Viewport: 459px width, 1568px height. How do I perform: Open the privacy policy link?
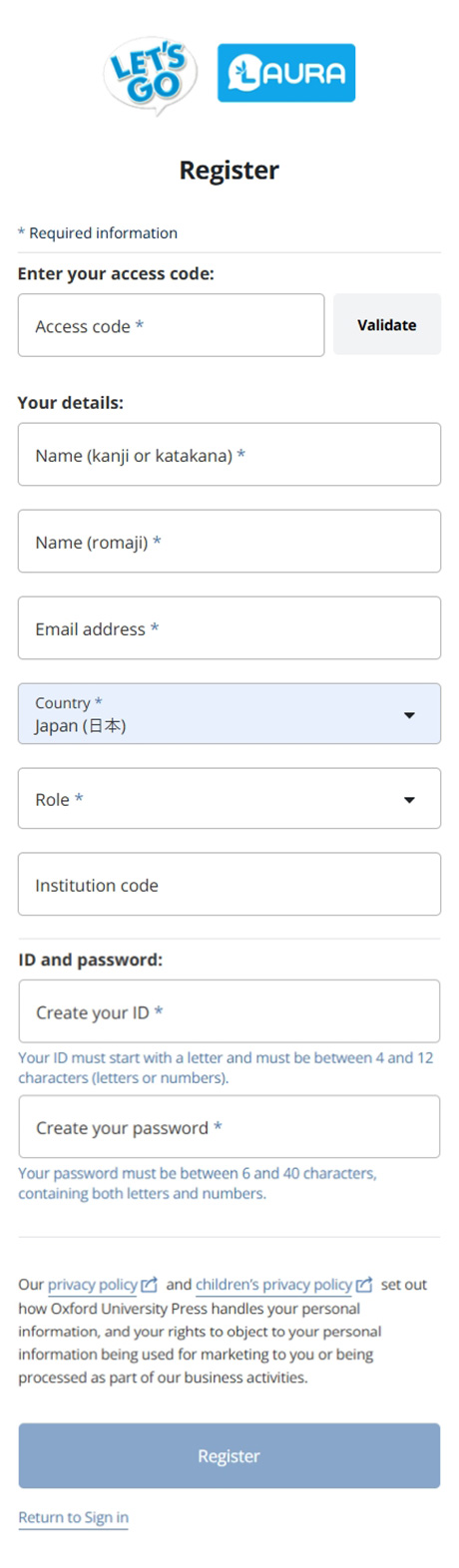93,1285
